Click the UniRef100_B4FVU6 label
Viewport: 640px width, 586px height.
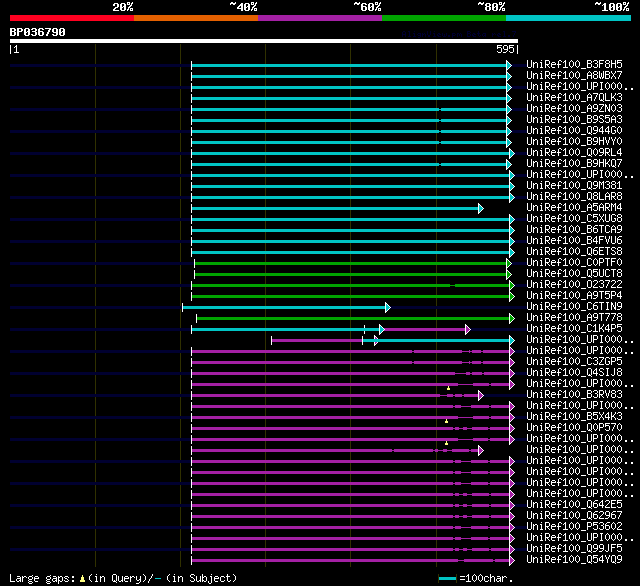click(x=574, y=241)
